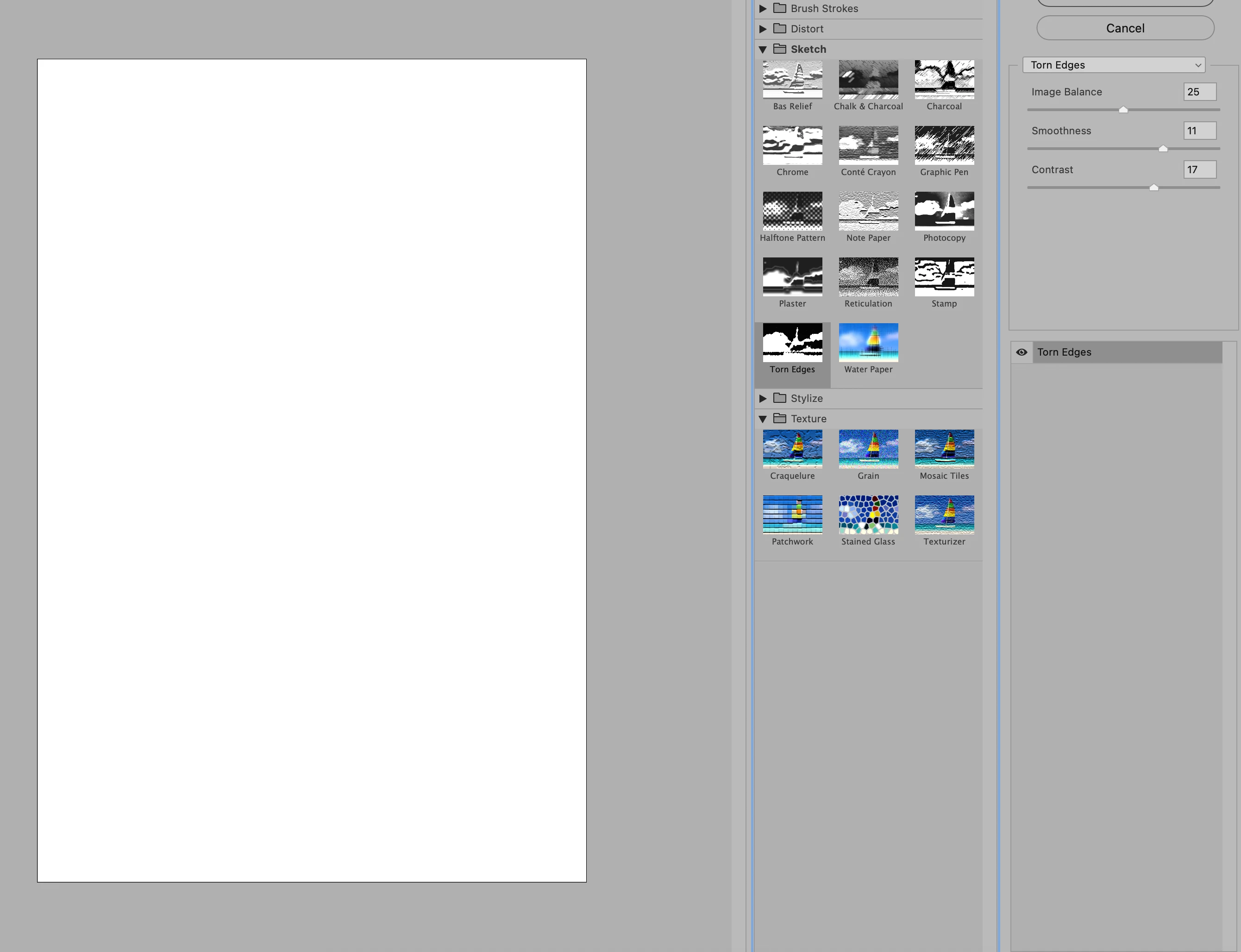Select the Halftone Pattern filter

pos(792,211)
